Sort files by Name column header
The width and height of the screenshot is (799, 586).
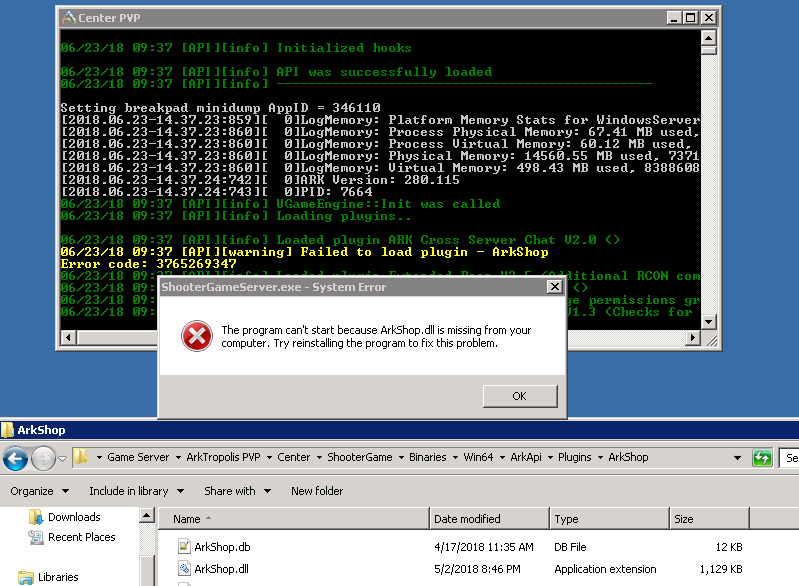(295, 519)
